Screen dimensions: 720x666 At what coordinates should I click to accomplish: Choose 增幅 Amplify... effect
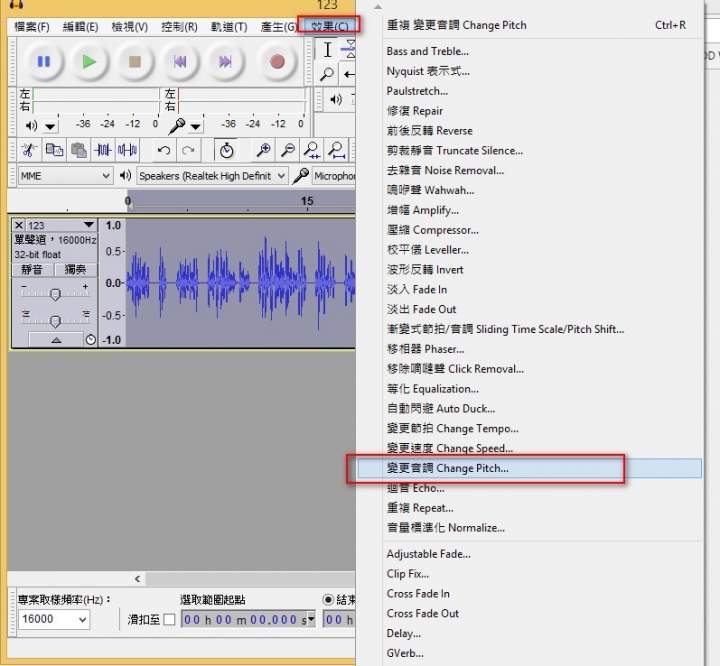coord(529,210)
